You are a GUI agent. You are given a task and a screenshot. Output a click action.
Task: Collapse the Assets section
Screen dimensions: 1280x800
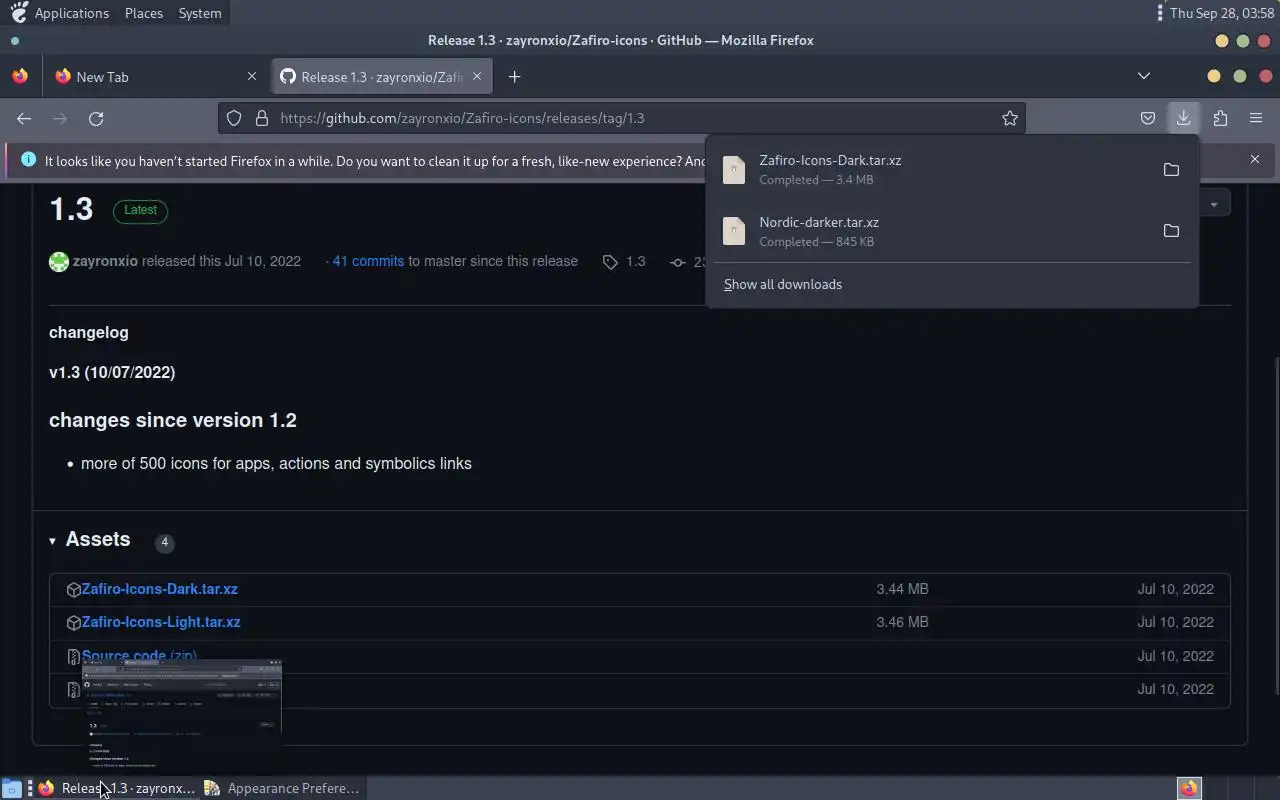pos(53,541)
